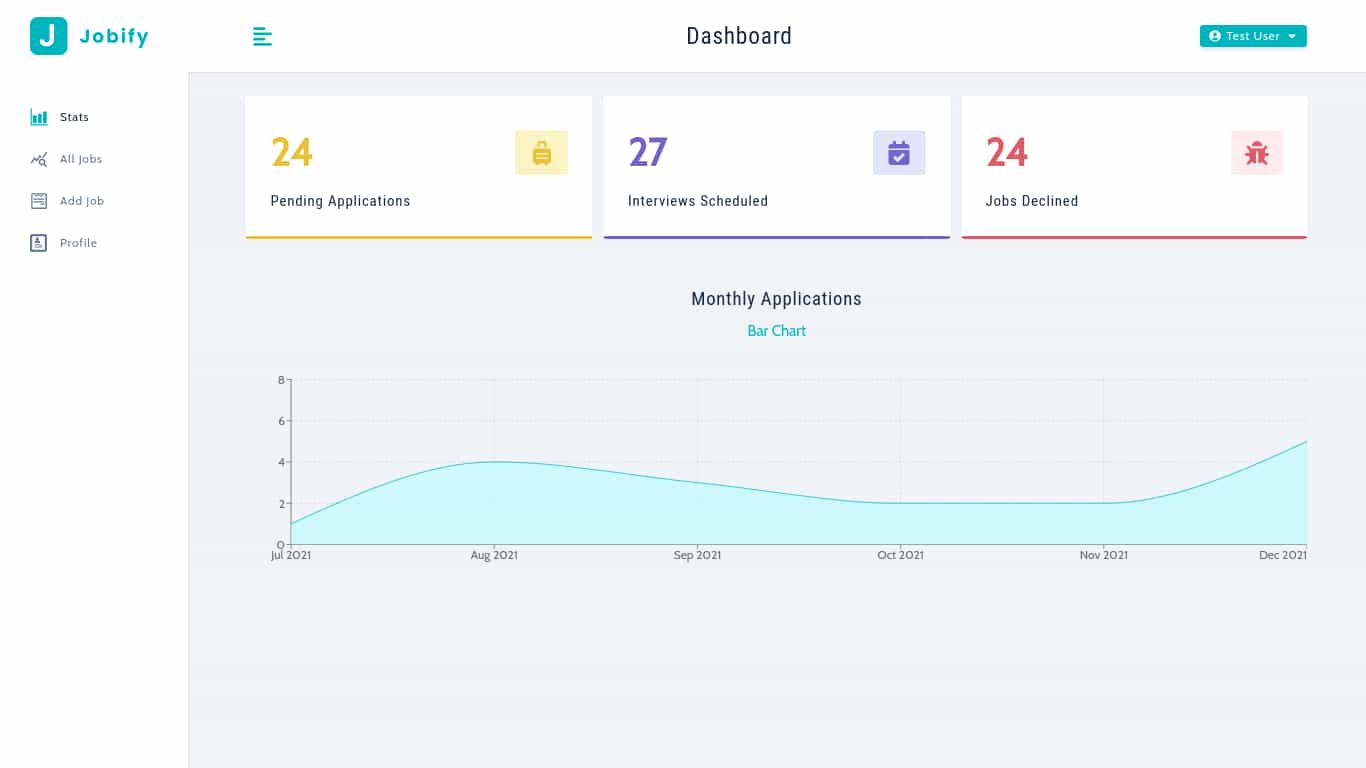
Task: Click the y-axis value 6
Action: click(x=281, y=421)
